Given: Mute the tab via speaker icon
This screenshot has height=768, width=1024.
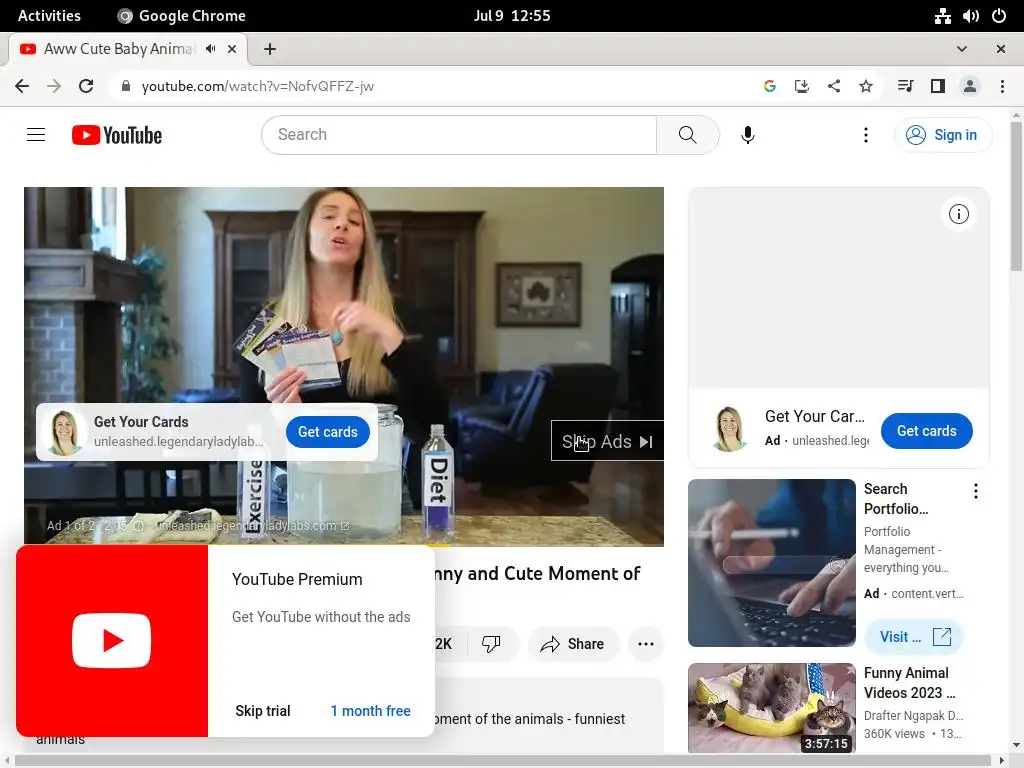Looking at the screenshot, I should (210, 49).
